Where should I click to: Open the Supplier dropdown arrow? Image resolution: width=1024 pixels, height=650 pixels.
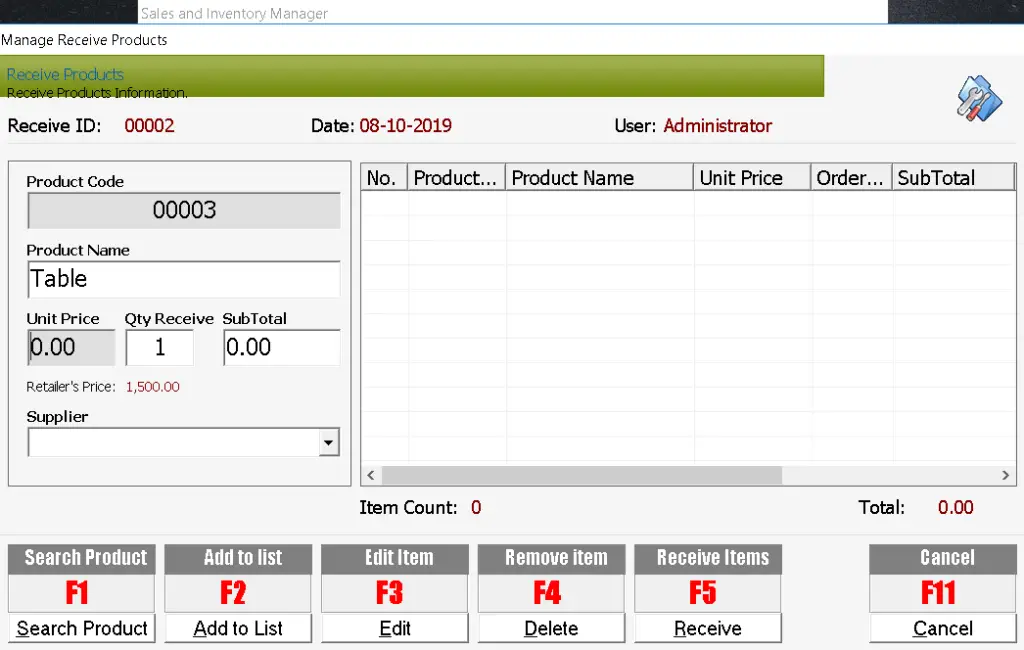328,443
